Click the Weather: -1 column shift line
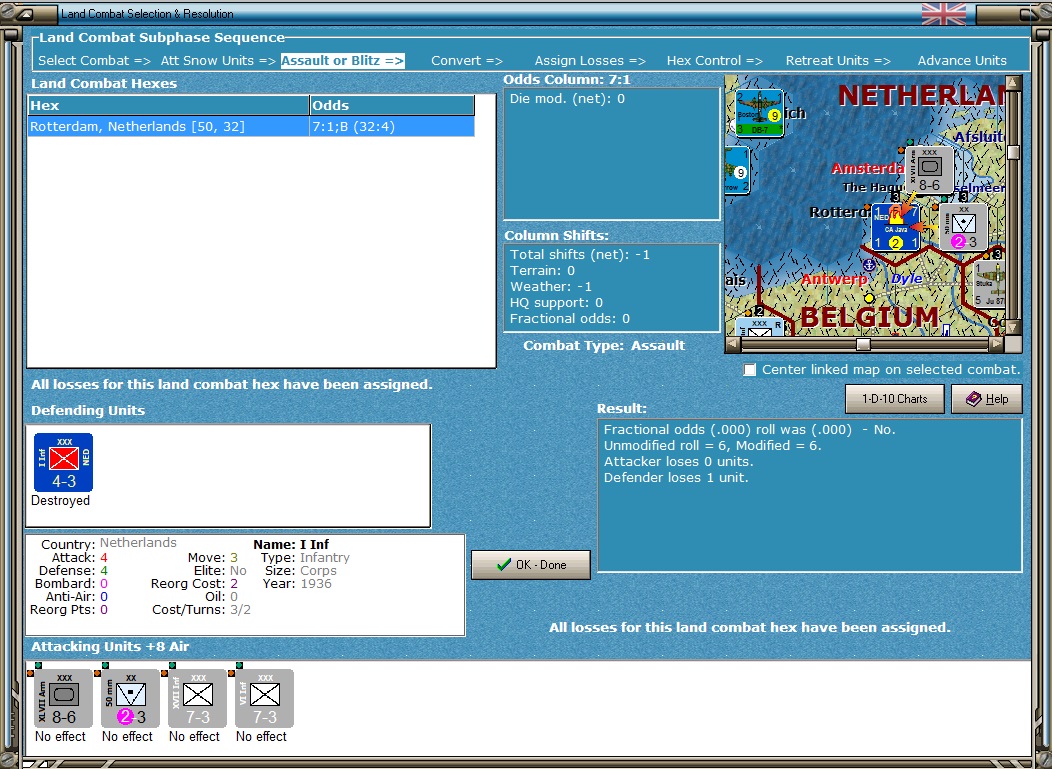 (x=551, y=287)
